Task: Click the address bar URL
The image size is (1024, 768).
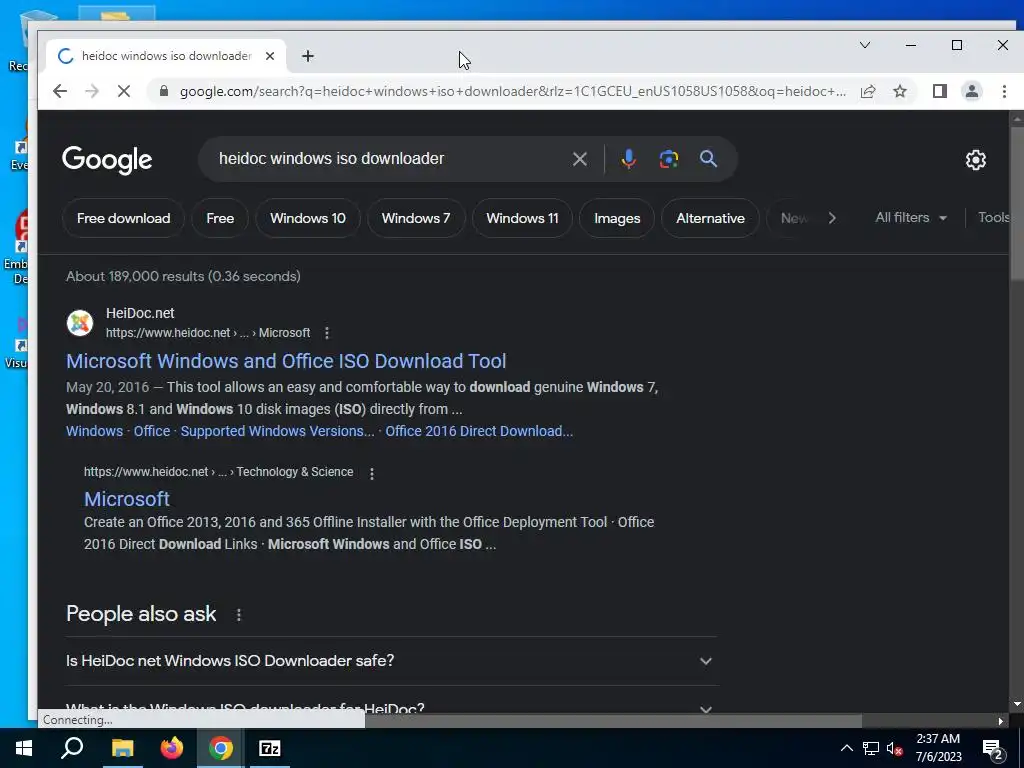Action: [513, 91]
